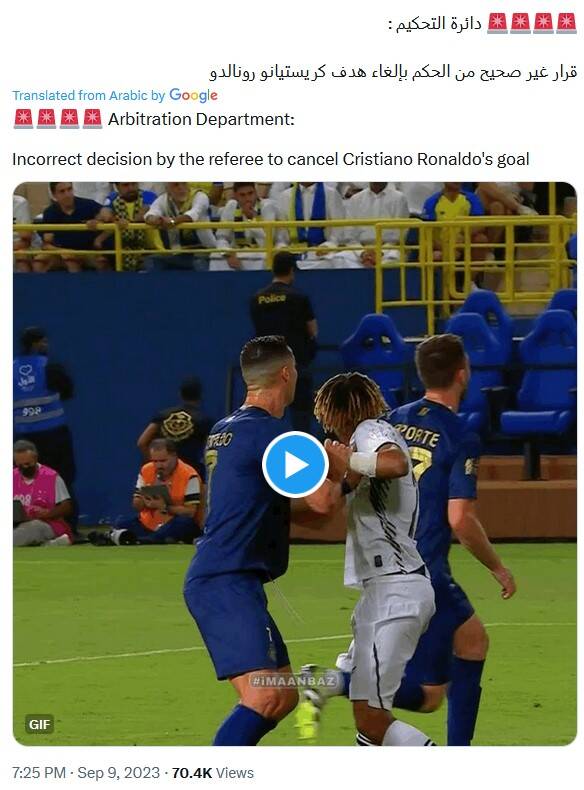Click the siren emoji adjacent to "Arbitration Department:"

pos(92,119)
